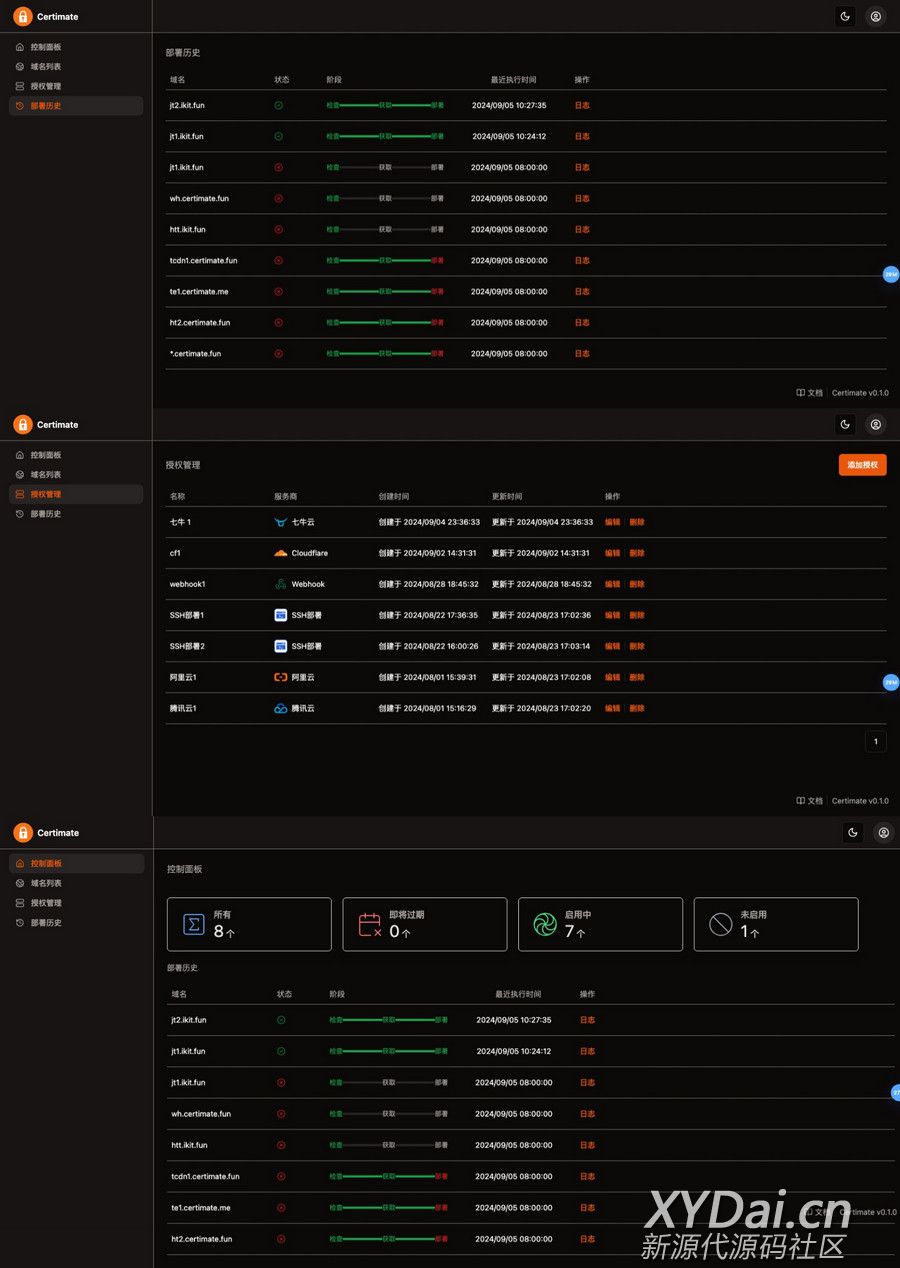Screen dimensions: 900x1268
Task: Open the user avatar menu on the 控制面板 screen
Action: pyautogui.click(x=884, y=832)
